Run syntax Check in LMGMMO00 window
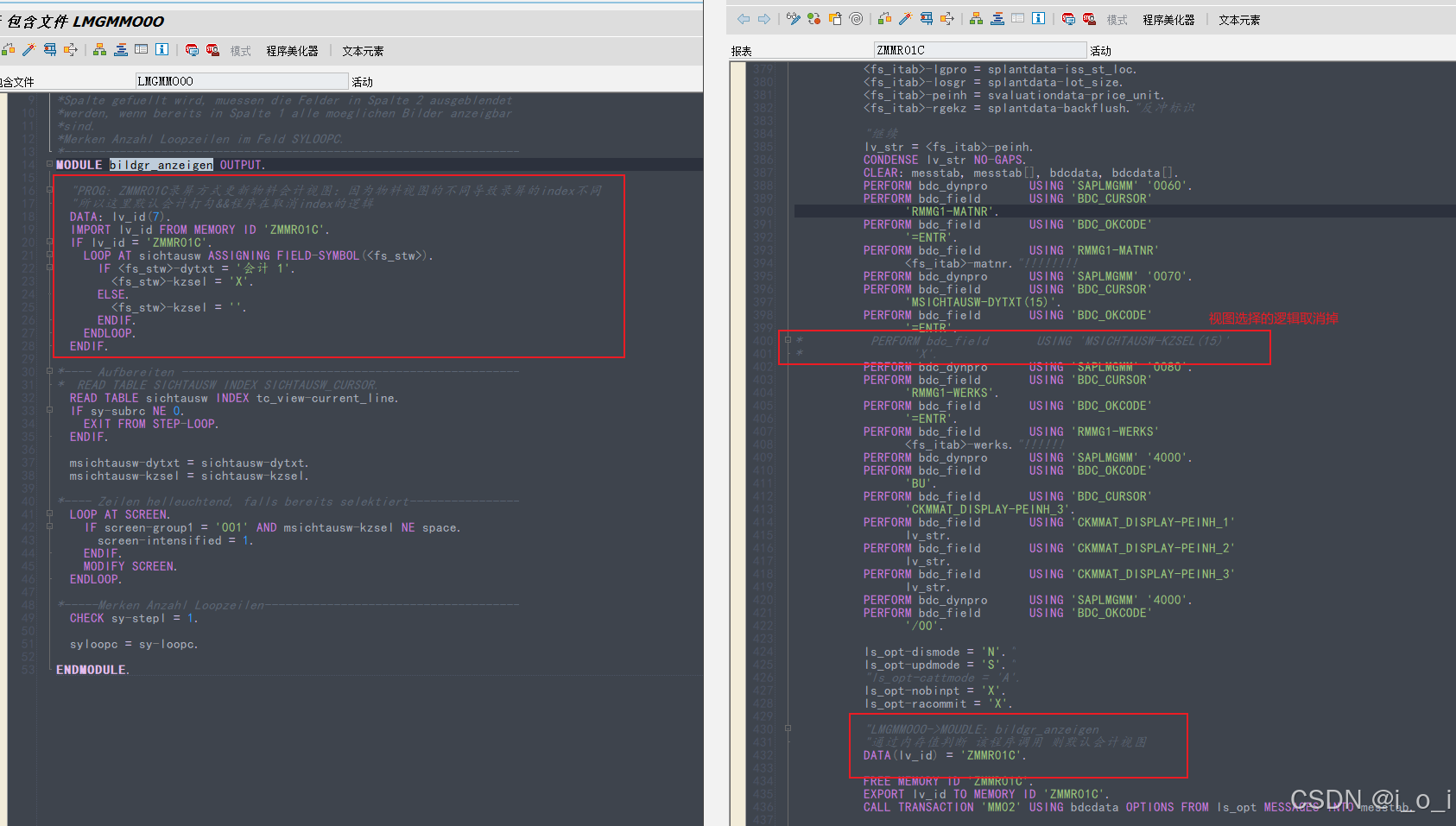 [x=8, y=50]
